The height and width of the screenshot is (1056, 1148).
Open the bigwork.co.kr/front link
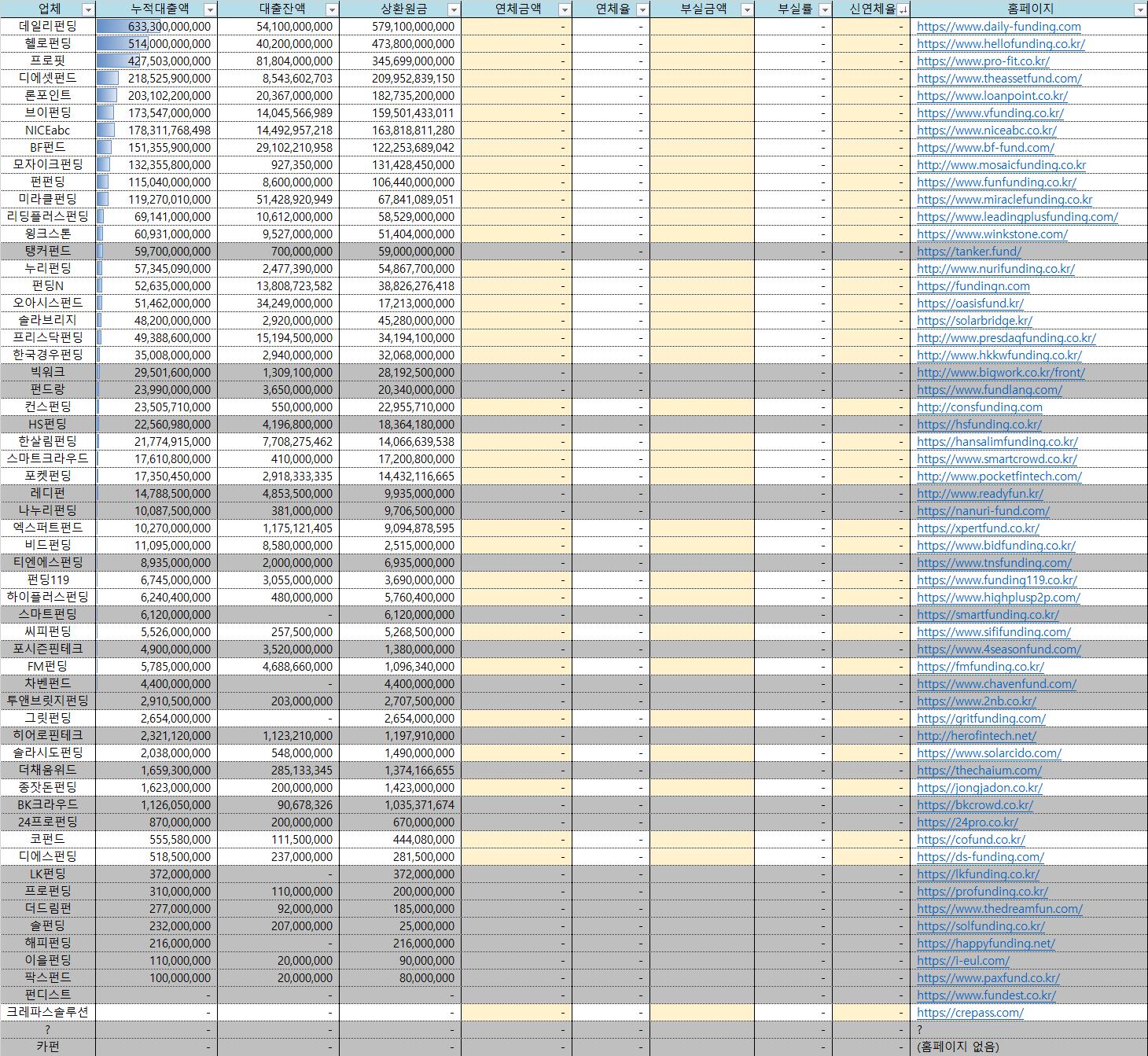[1001, 373]
